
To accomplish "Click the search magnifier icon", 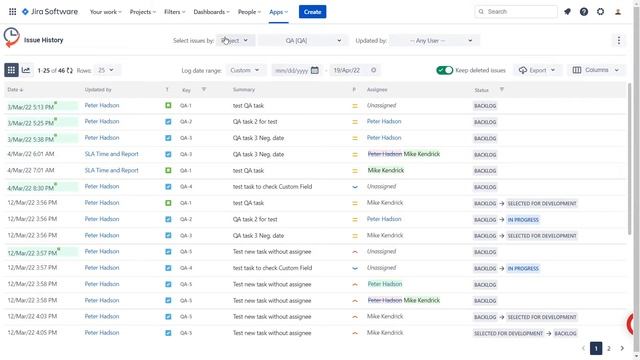I will point(481,12).
